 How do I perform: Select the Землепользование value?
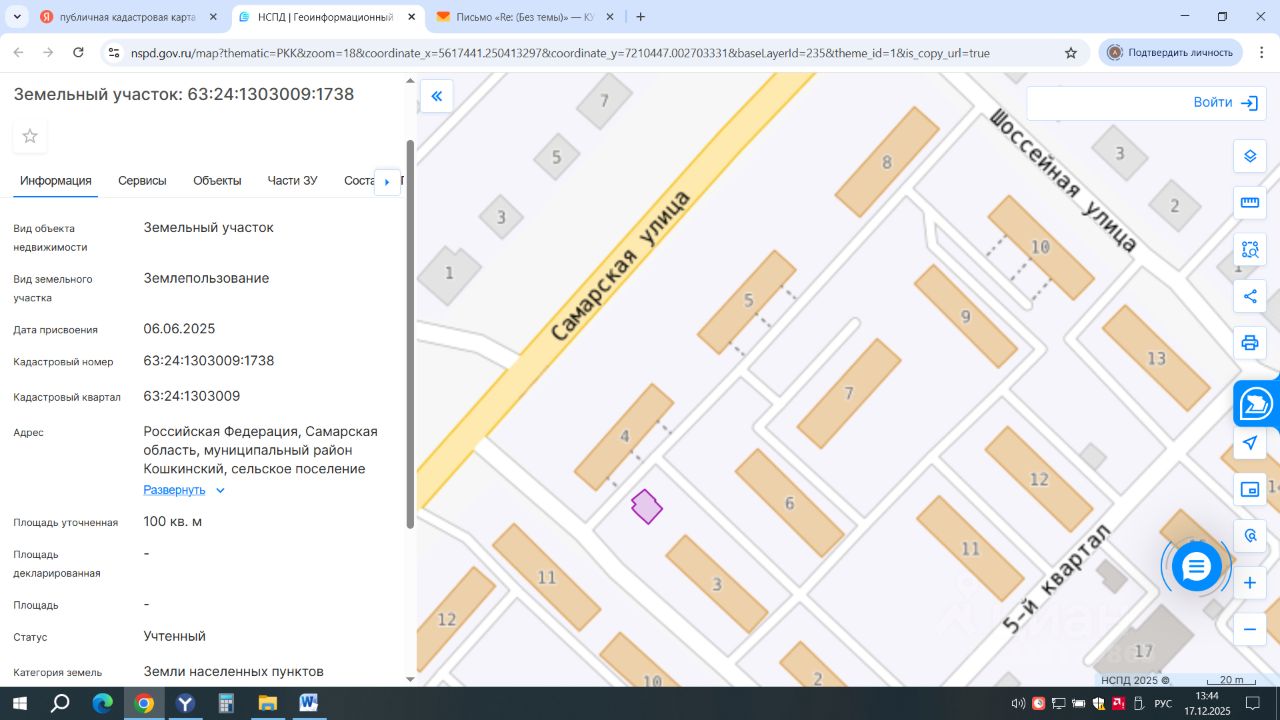[x=206, y=278]
